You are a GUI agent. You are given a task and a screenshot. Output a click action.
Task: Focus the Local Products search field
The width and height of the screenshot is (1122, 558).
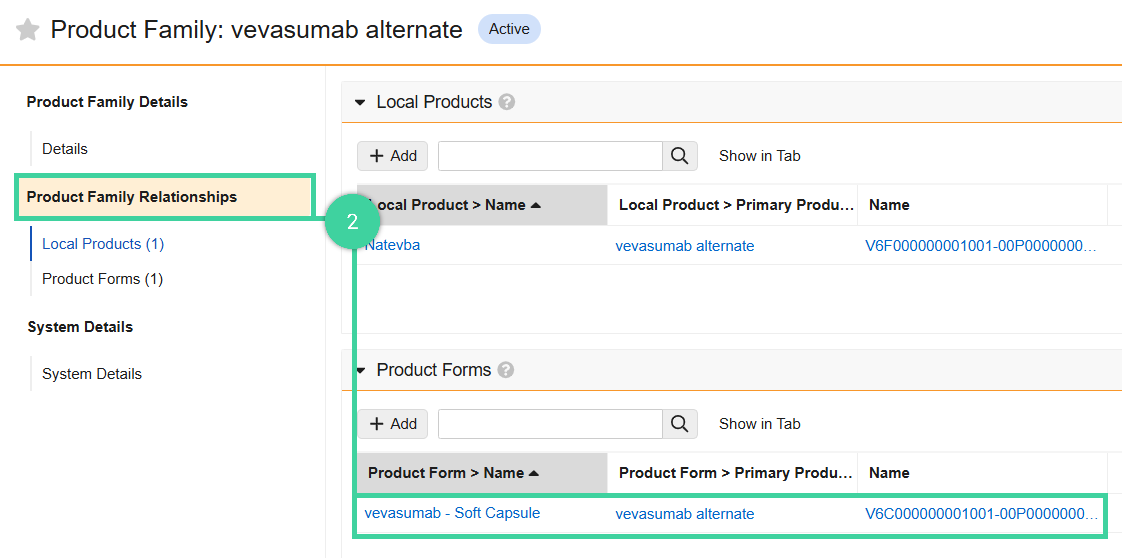(550, 156)
